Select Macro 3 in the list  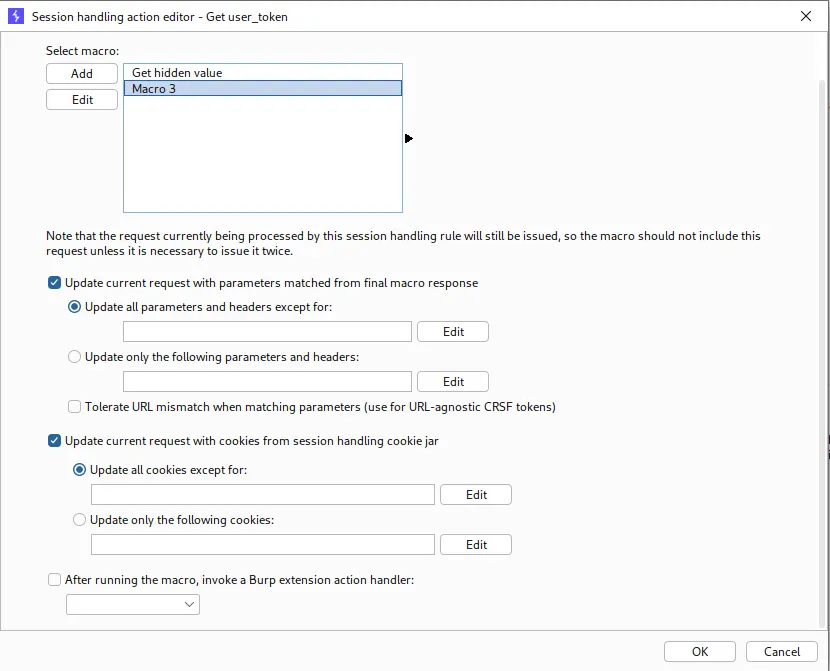point(263,88)
